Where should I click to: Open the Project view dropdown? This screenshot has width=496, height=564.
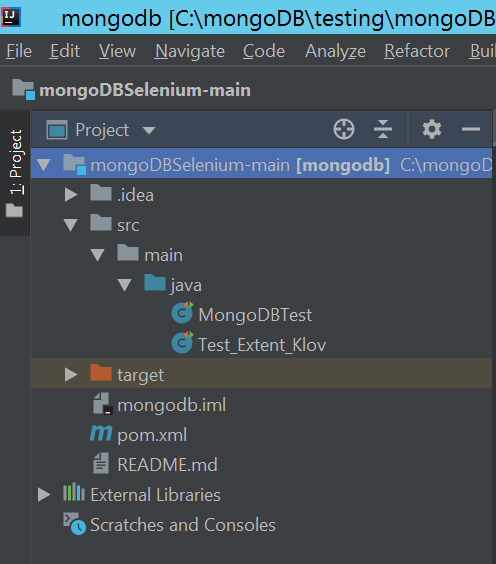point(102,130)
